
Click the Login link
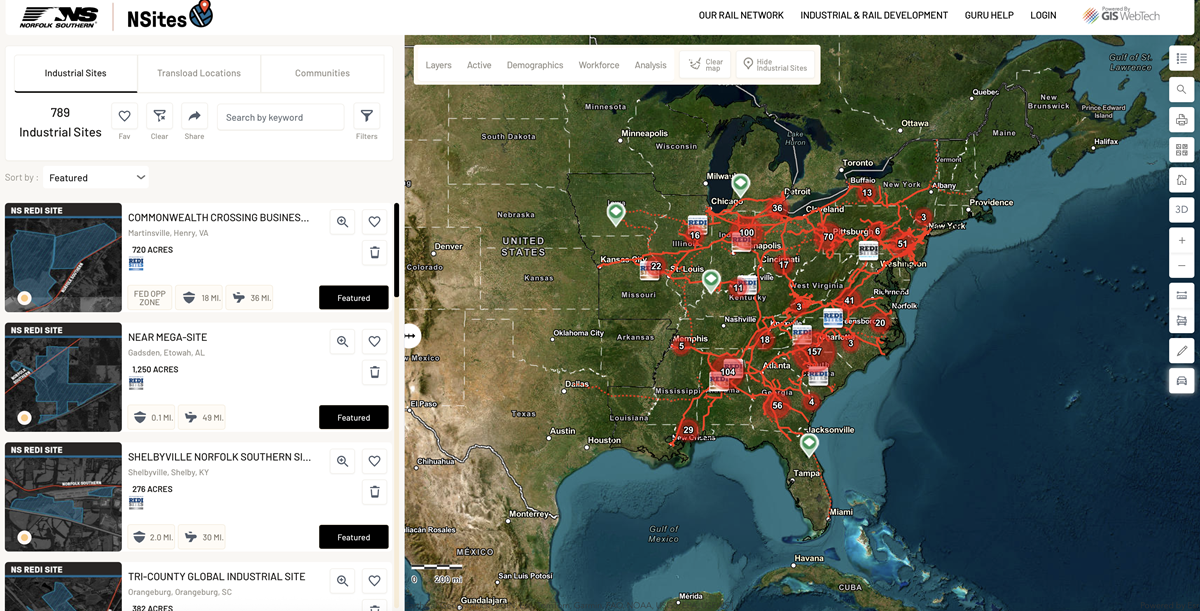tap(1043, 15)
